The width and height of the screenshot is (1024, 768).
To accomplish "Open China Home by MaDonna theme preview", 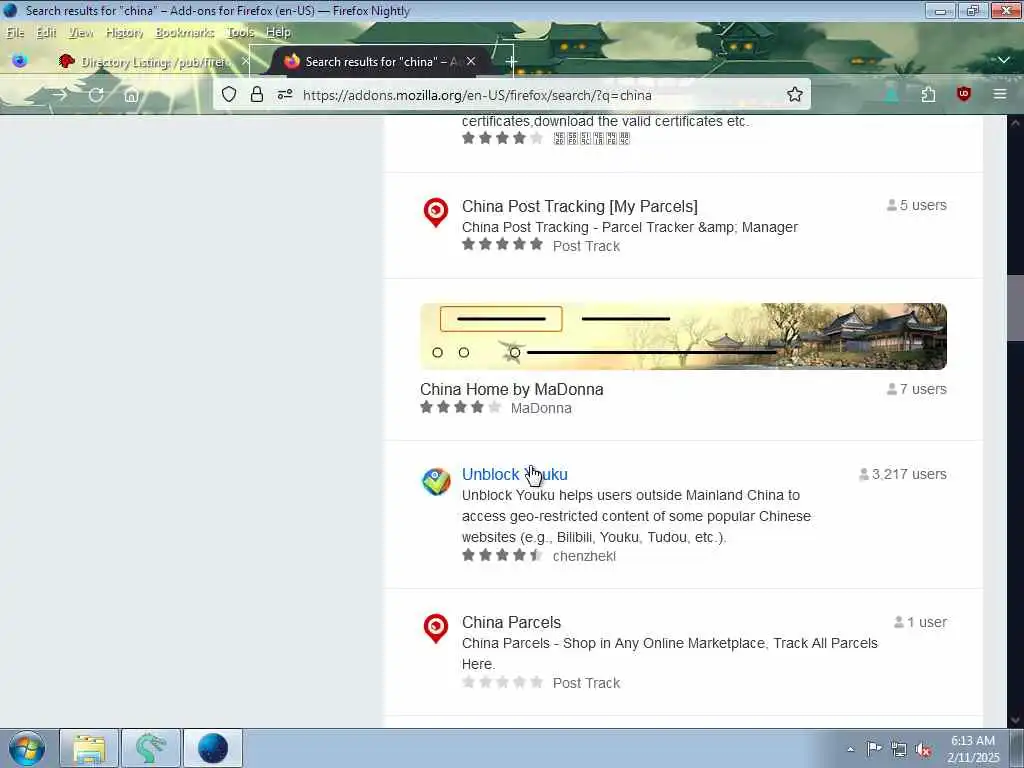I will (683, 336).
